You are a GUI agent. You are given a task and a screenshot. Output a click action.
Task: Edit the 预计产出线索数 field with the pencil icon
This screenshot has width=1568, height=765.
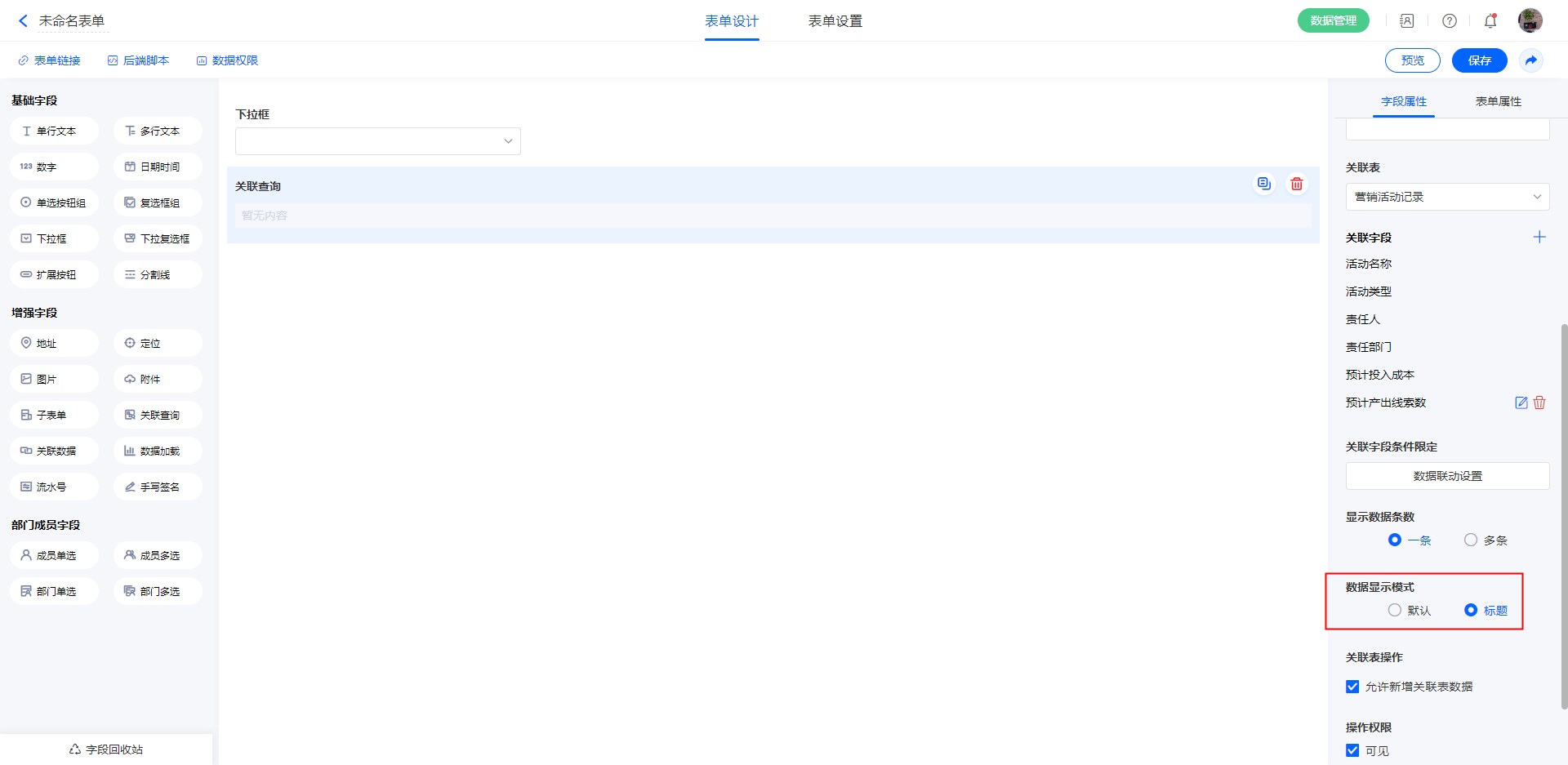click(x=1521, y=403)
